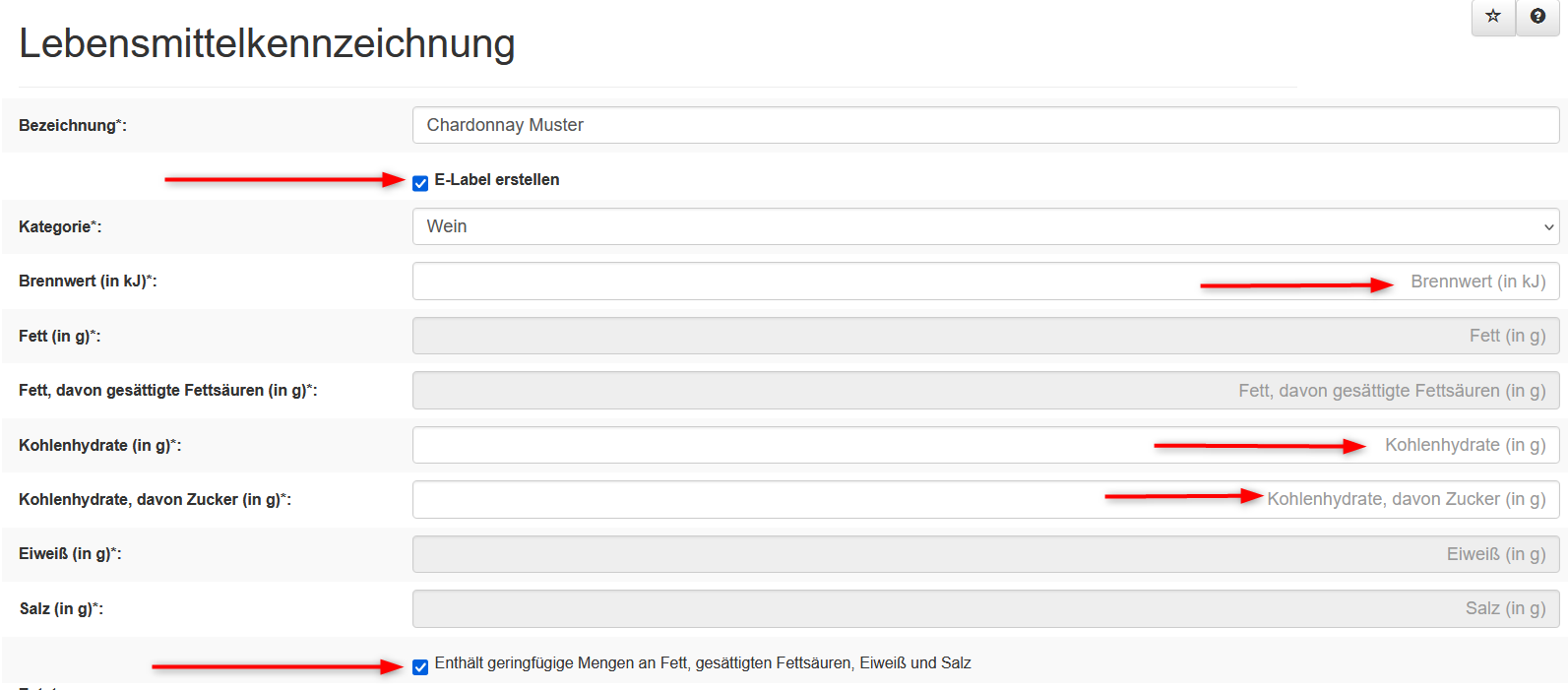Toggle the E-Label erstellen checkbox

click(420, 183)
